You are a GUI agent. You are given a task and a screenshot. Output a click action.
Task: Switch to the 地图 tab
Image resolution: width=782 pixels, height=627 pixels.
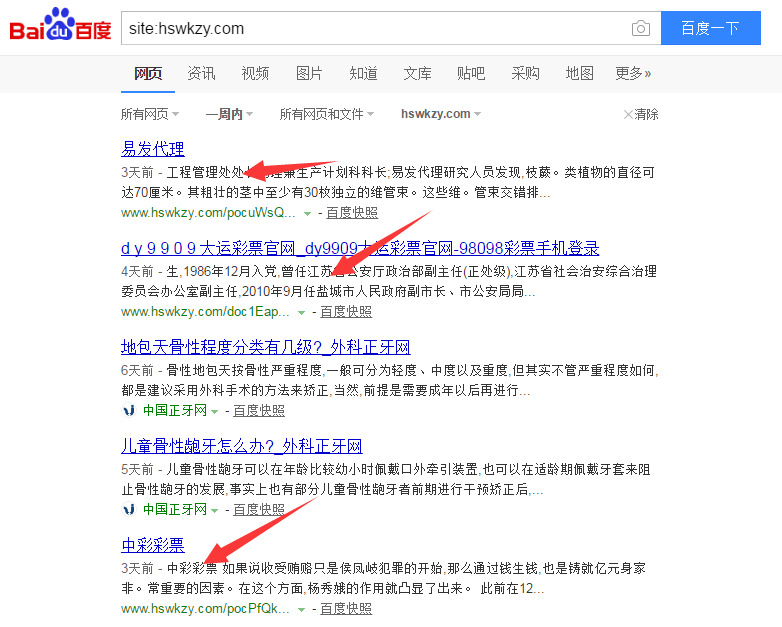pos(580,74)
